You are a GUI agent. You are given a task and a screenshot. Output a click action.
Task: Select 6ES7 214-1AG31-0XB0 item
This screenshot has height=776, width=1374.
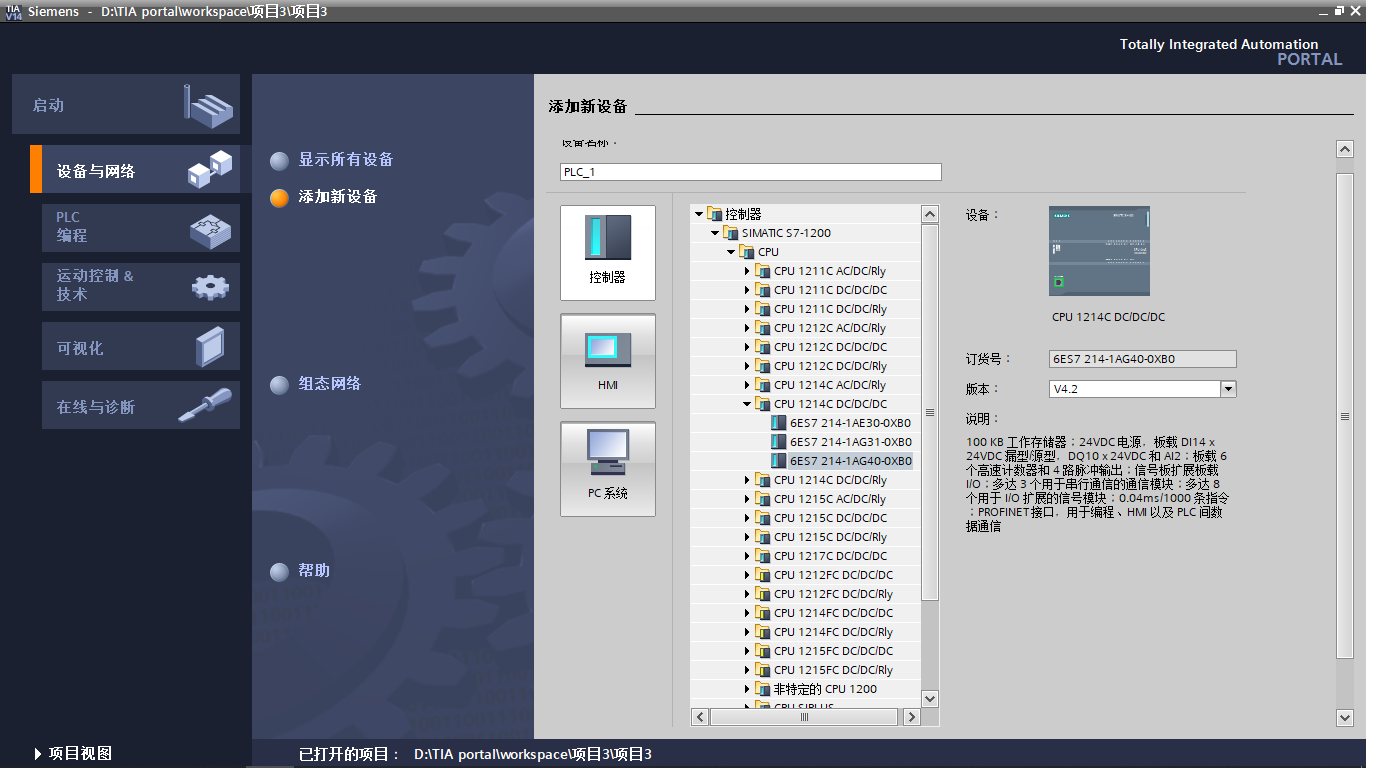click(x=850, y=442)
